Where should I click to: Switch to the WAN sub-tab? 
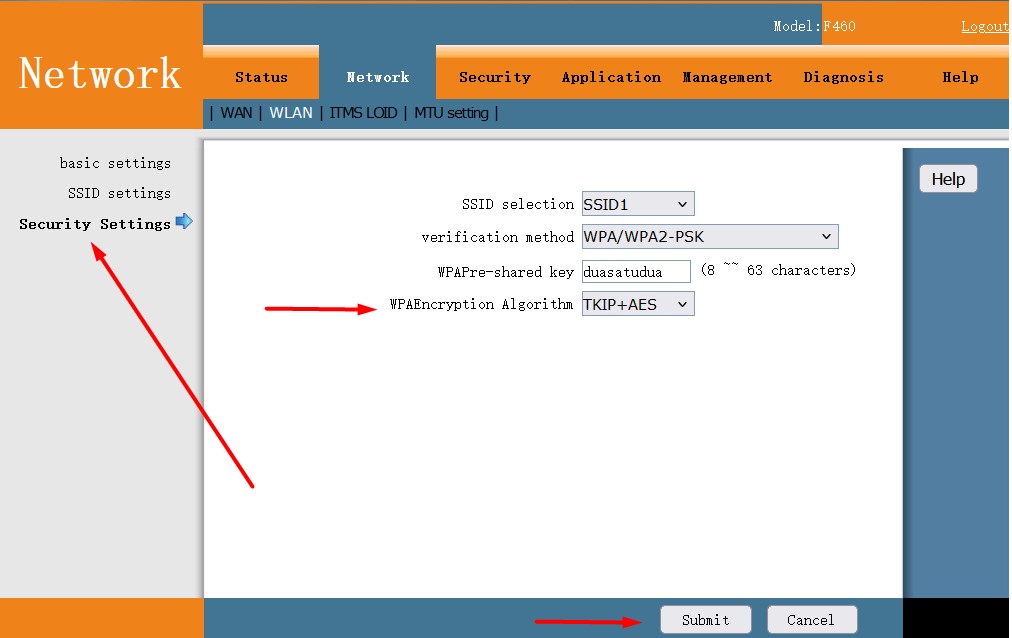236,113
